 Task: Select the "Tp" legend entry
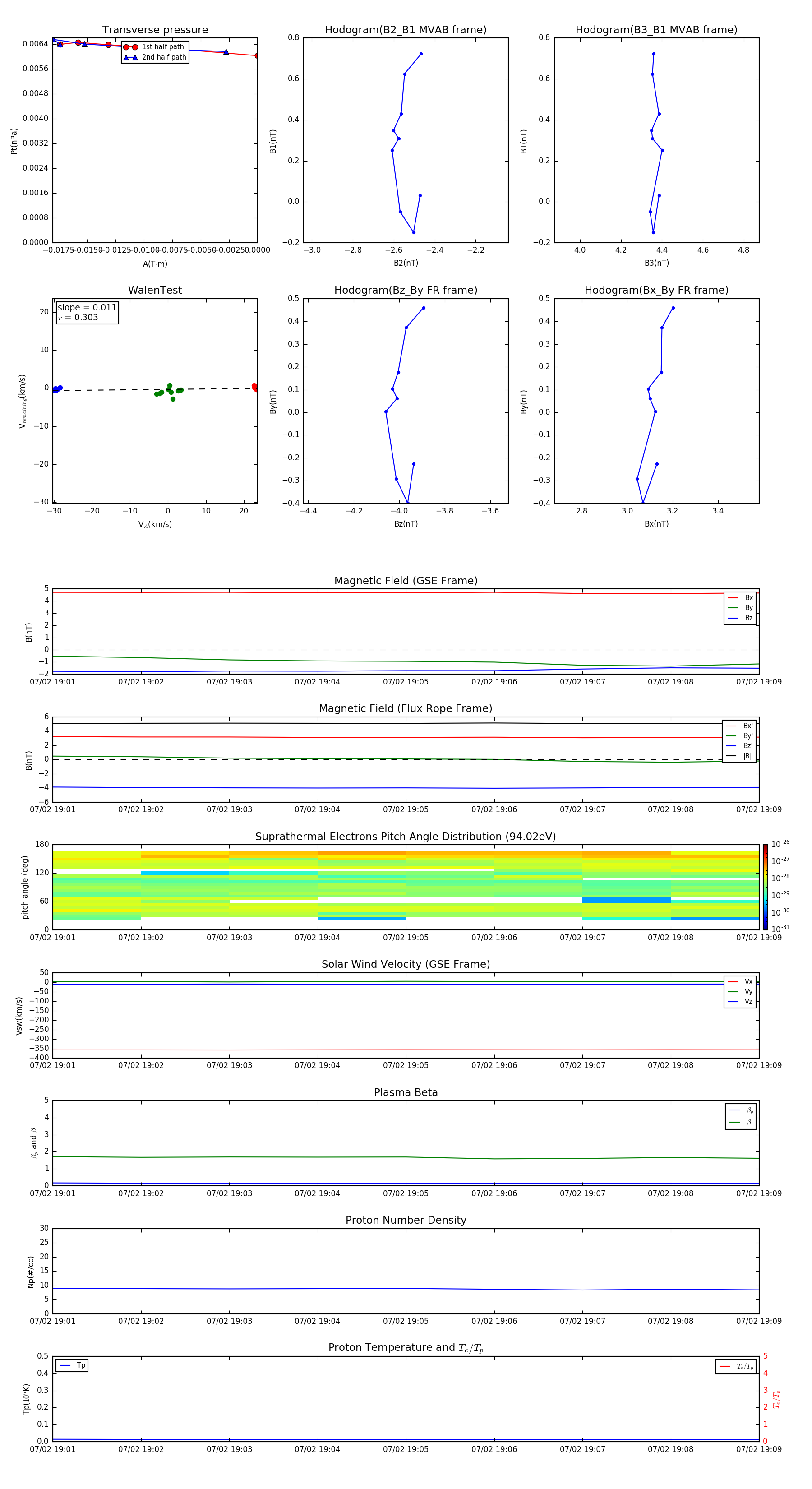(72, 1365)
